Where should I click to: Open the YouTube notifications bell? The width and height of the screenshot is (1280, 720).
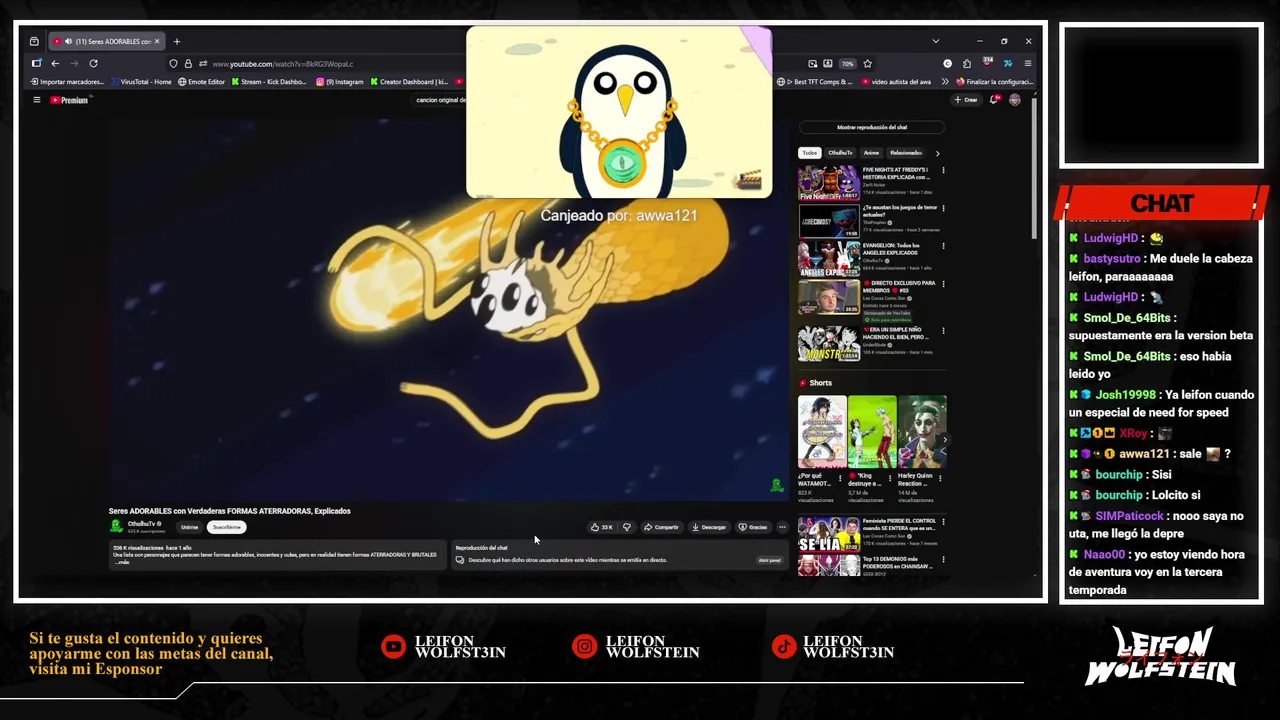click(994, 100)
